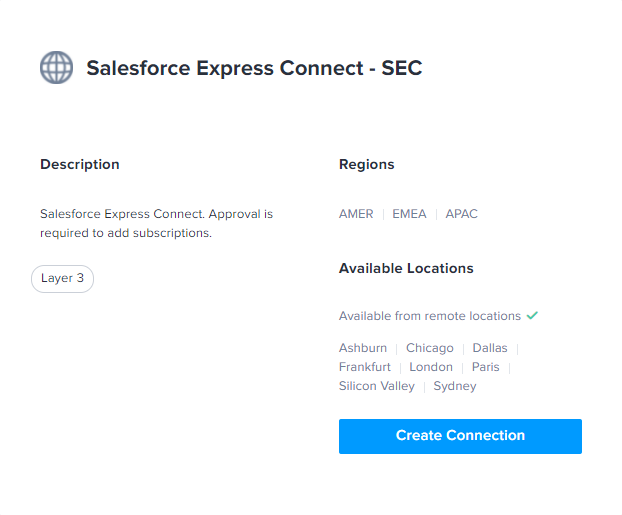Click the globe icon beside the title
This screenshot has width=622, height=515.
[x=56, y=67]
